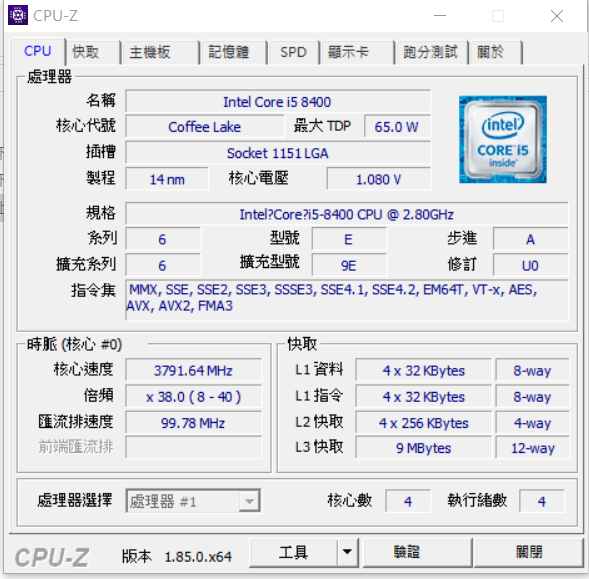Click the 工具 button
This screenshot has width=589, height=579.
coord(293,552)
